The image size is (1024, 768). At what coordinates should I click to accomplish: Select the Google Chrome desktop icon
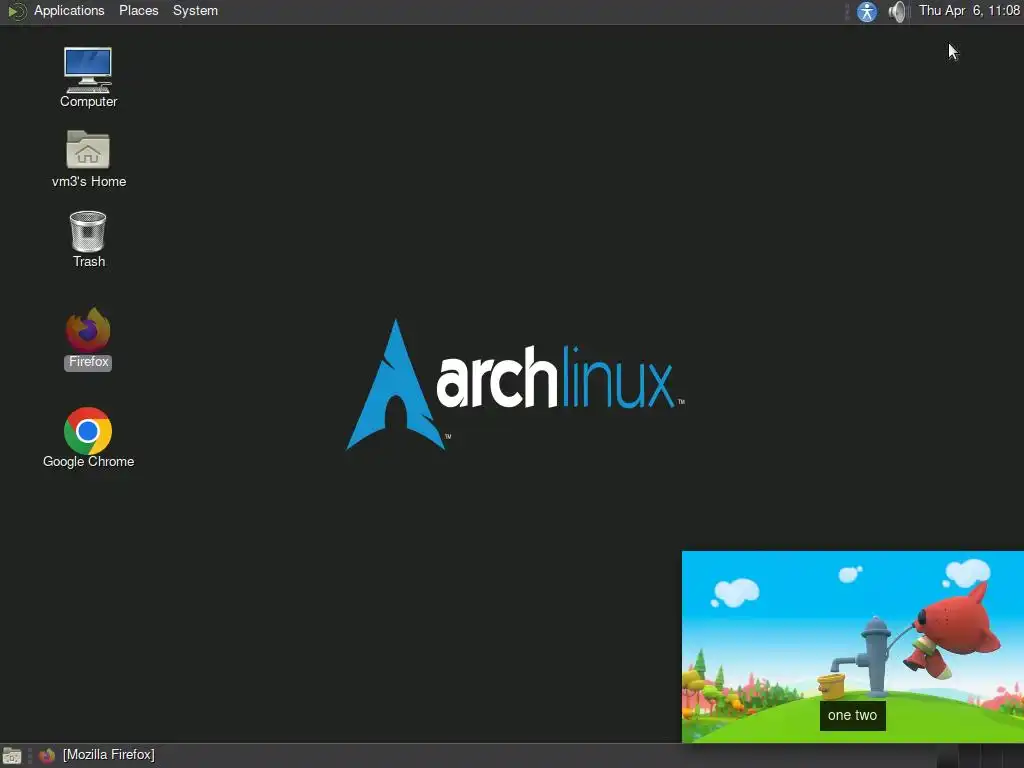click(88, 438)
